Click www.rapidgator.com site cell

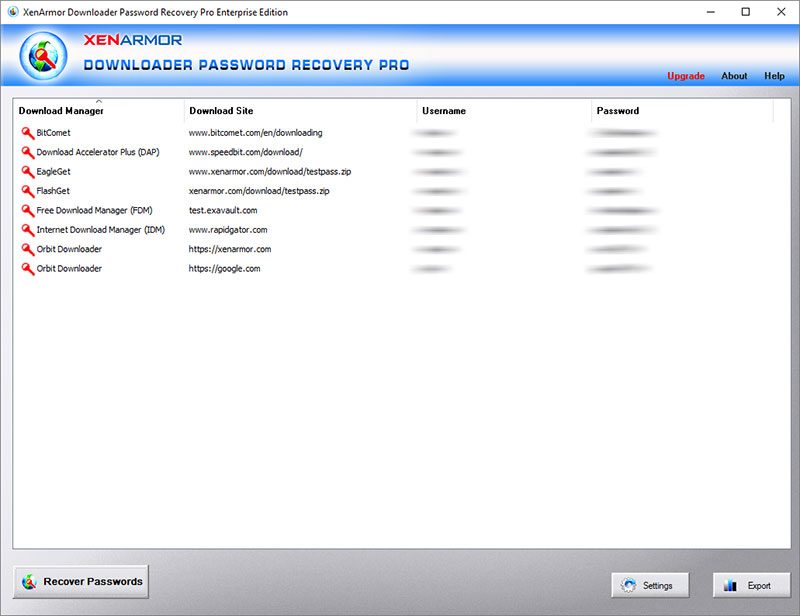pos(228,230)
